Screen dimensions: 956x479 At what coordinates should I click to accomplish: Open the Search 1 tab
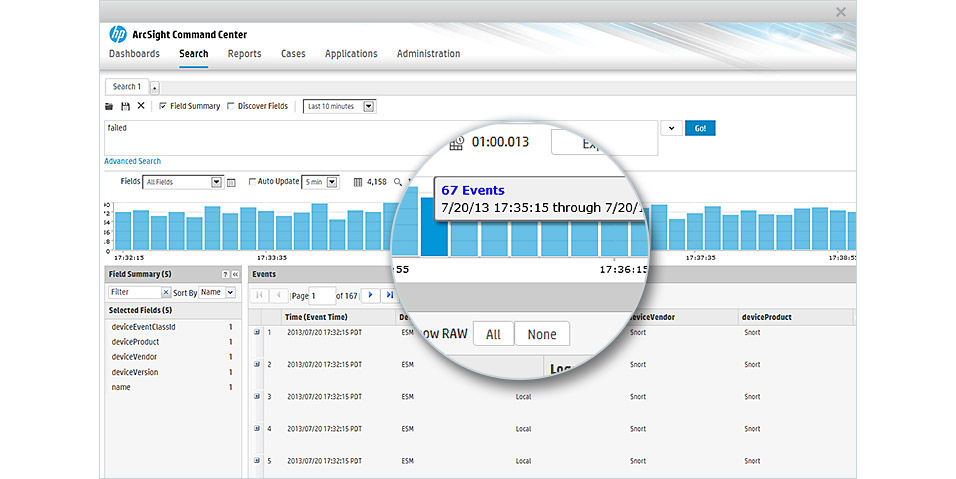coord(126,87)
